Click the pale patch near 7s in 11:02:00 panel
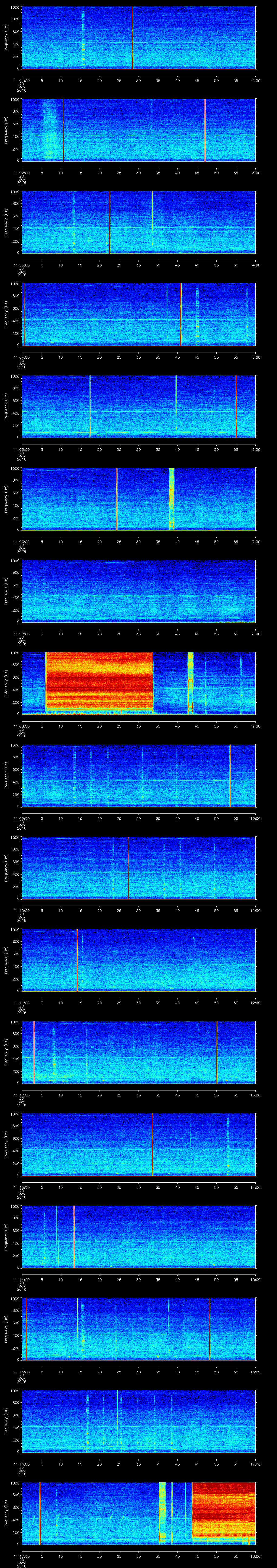The height and width of the screenshot is (1568, 277). pyautogui.click(x=50, y=130)
